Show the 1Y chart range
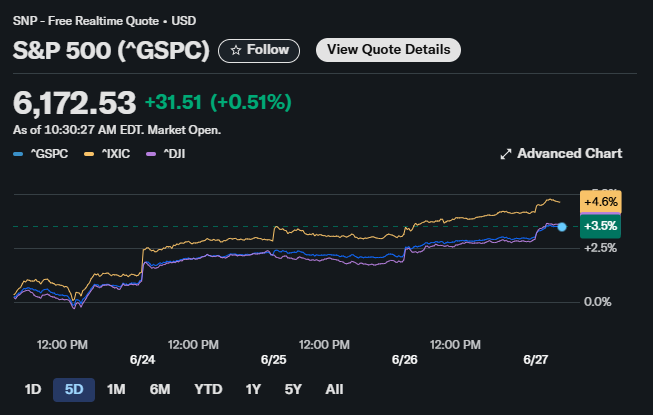The height and width of the screenshot is (415, 653). point(253,389)
